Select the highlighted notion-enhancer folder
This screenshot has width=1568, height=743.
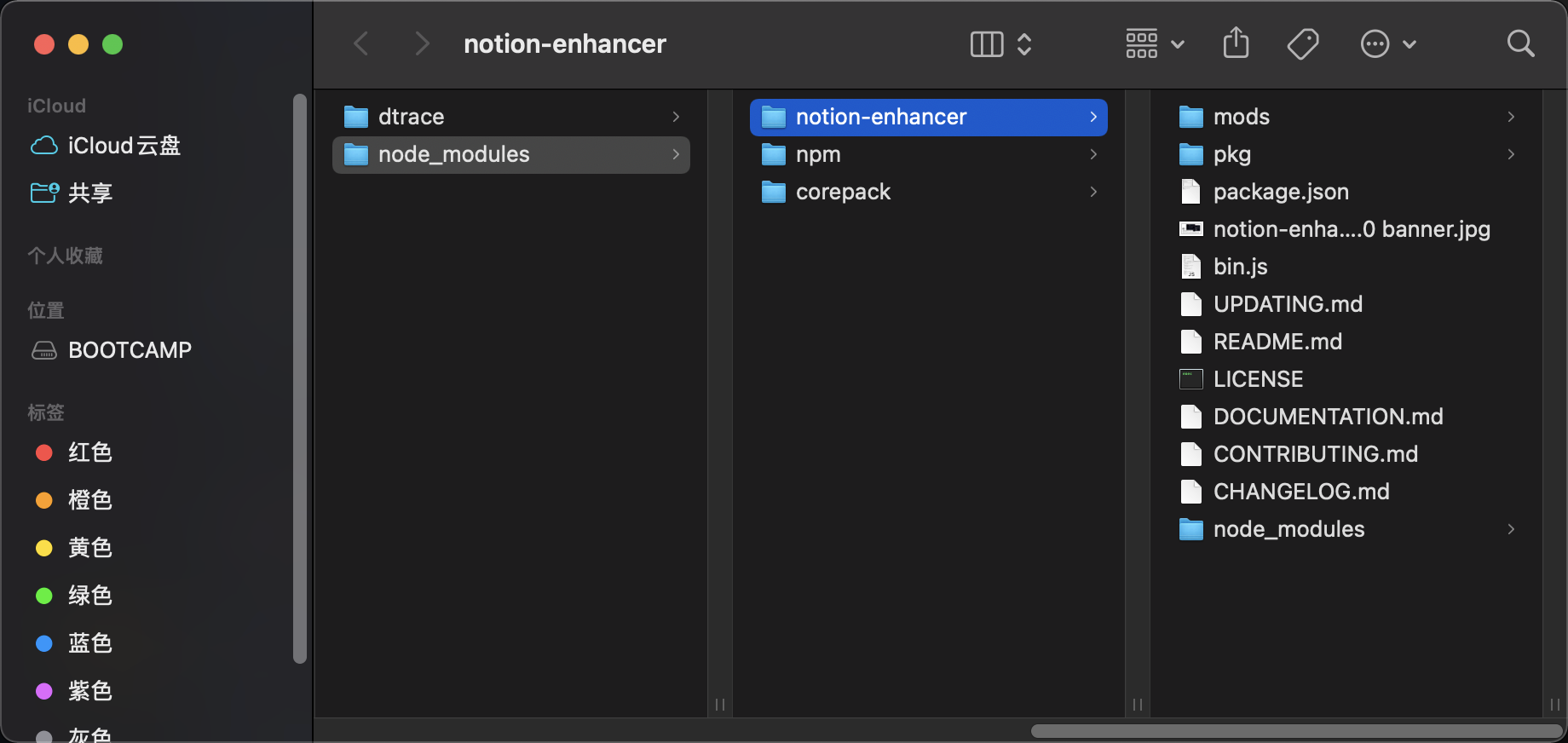(x=929, y=117)
